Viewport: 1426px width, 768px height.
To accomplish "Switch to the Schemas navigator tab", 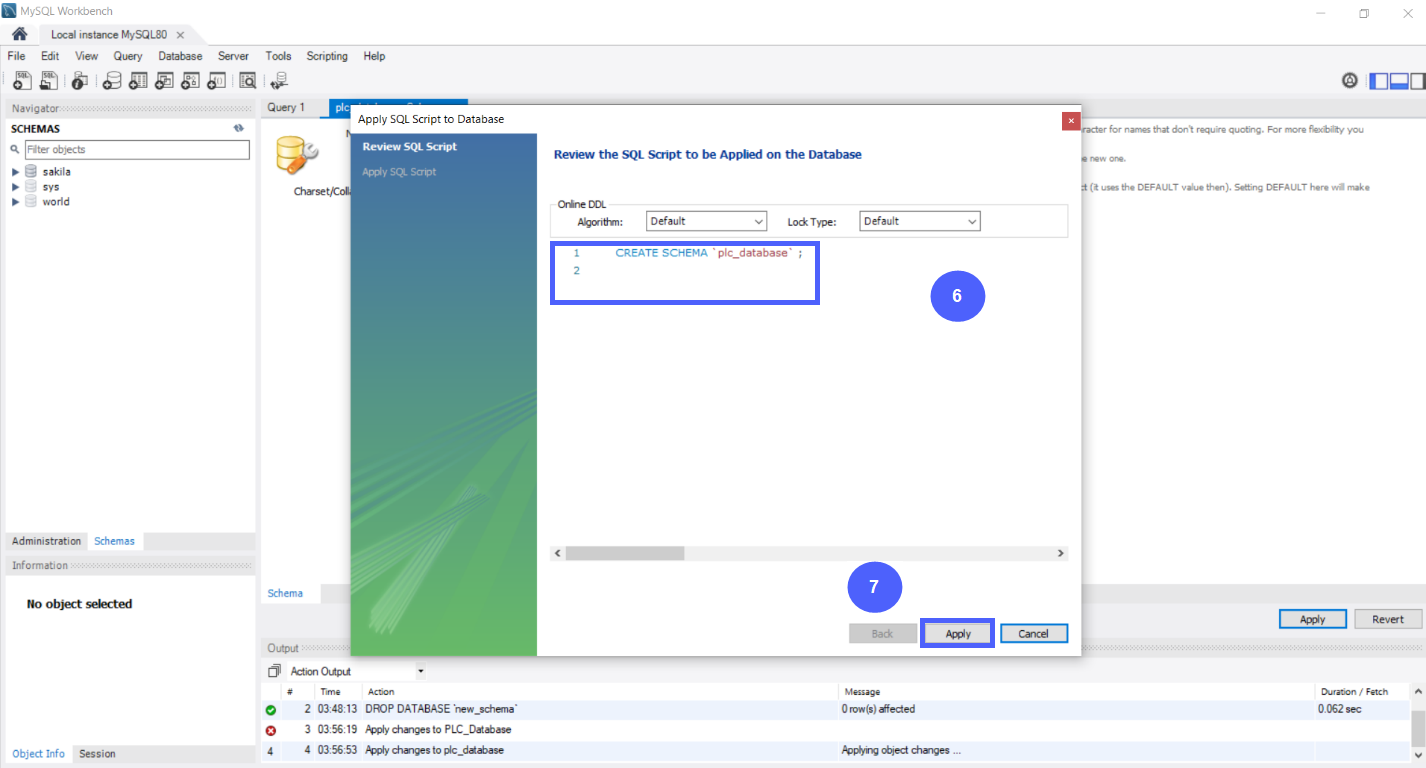I will [x=114, y=541].
